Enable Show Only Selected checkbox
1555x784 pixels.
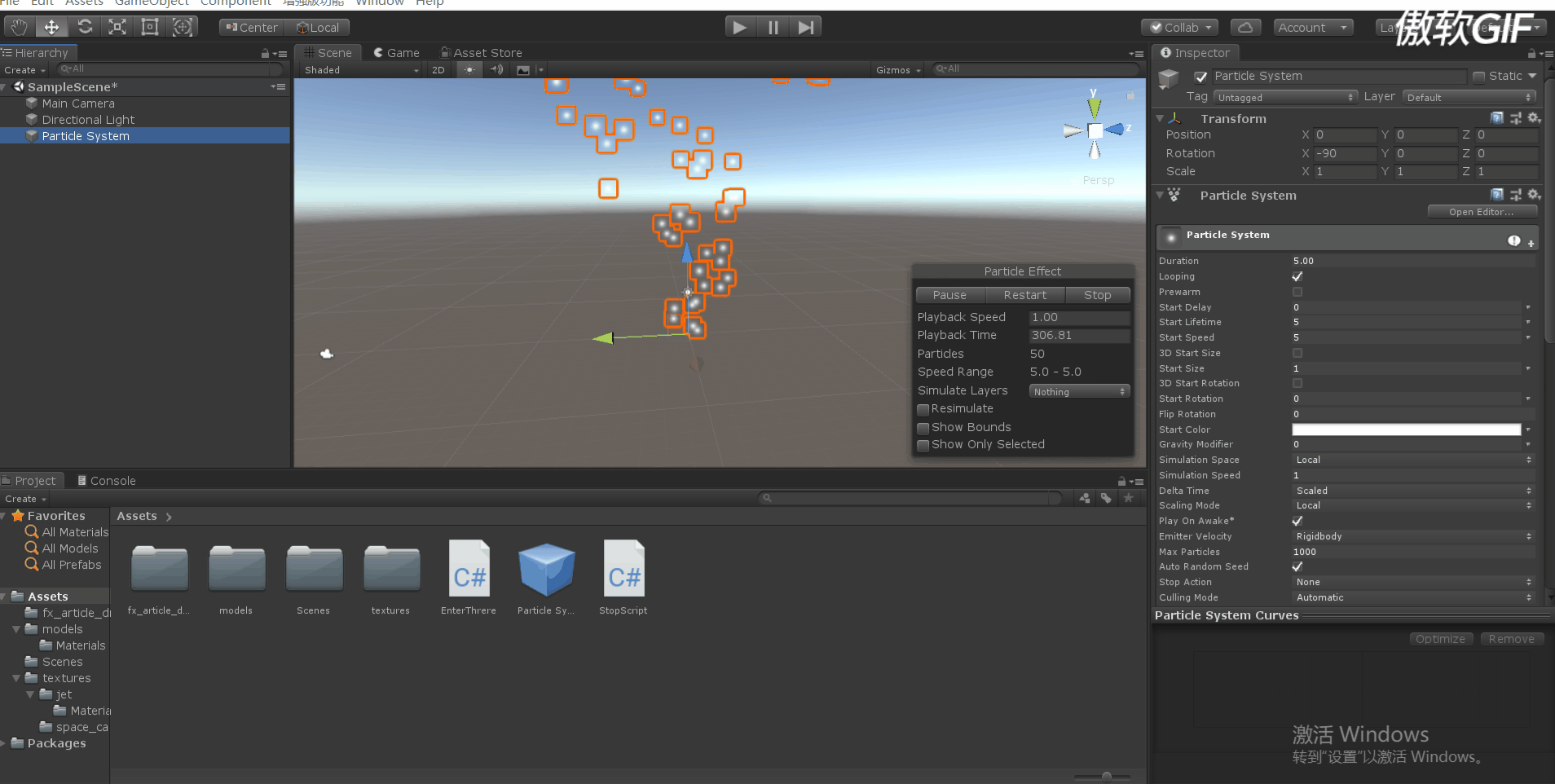[x=923, y=445]
